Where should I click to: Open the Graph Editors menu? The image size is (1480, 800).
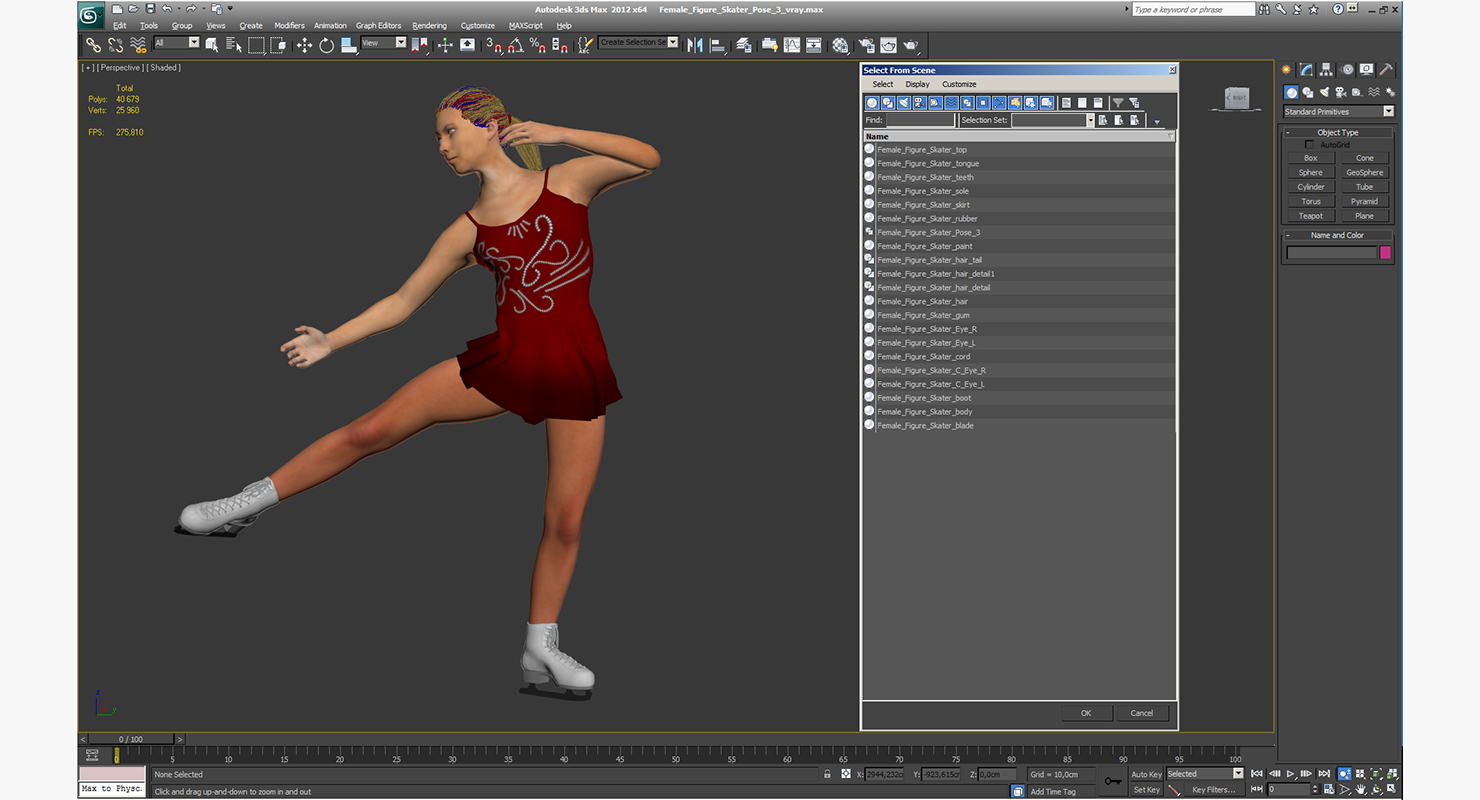point(378,25)
